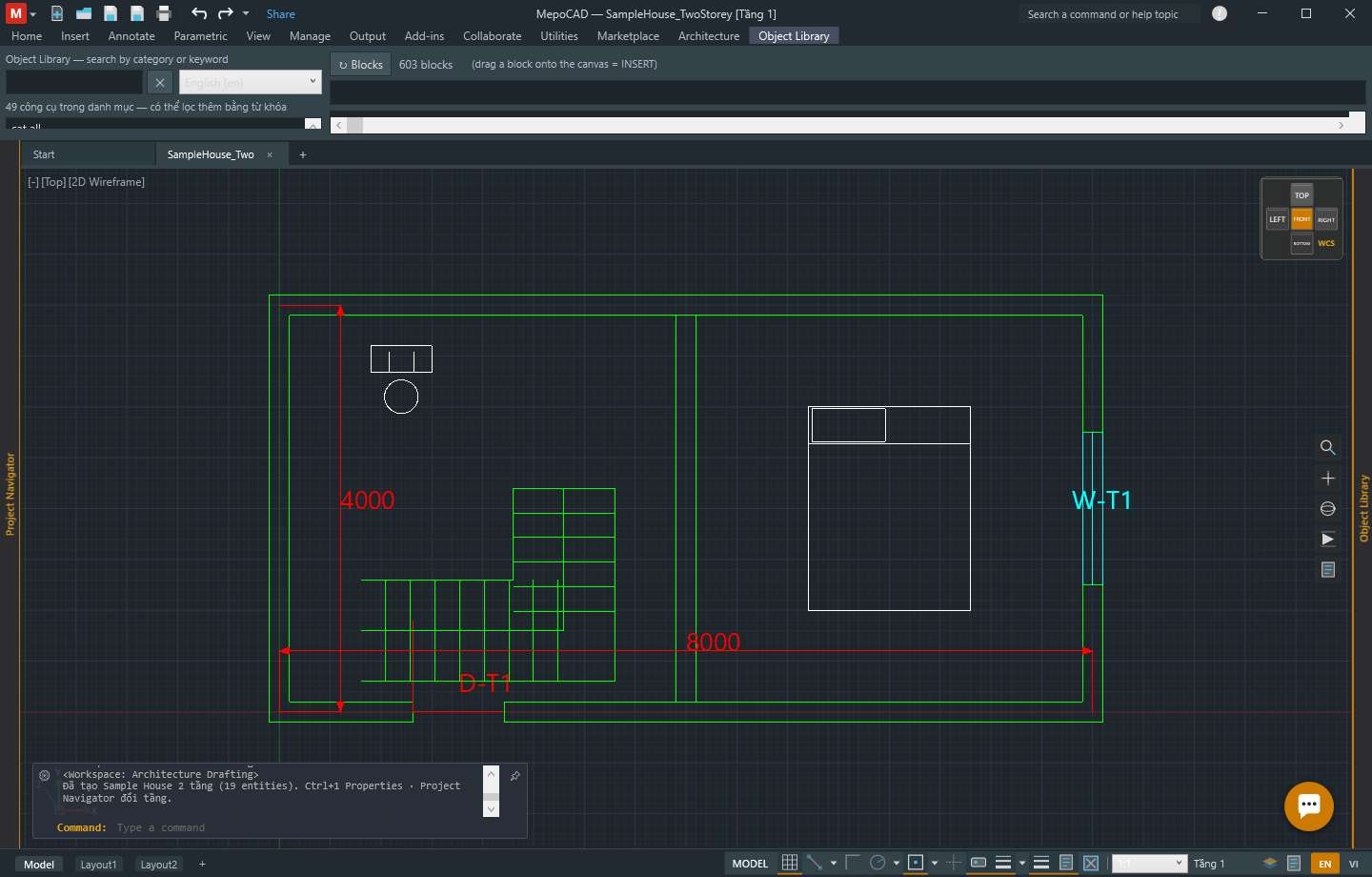1372x877 pixels.
Task: Toggle grid display in status bar
Action: 790,863
